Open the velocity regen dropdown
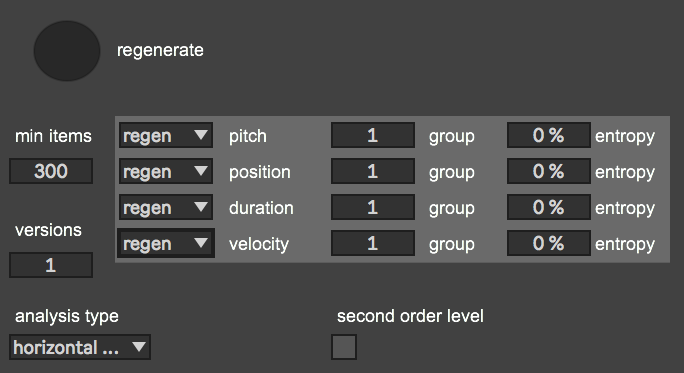The width and height of the screenshot is (684, 373). tap(166, 243)
